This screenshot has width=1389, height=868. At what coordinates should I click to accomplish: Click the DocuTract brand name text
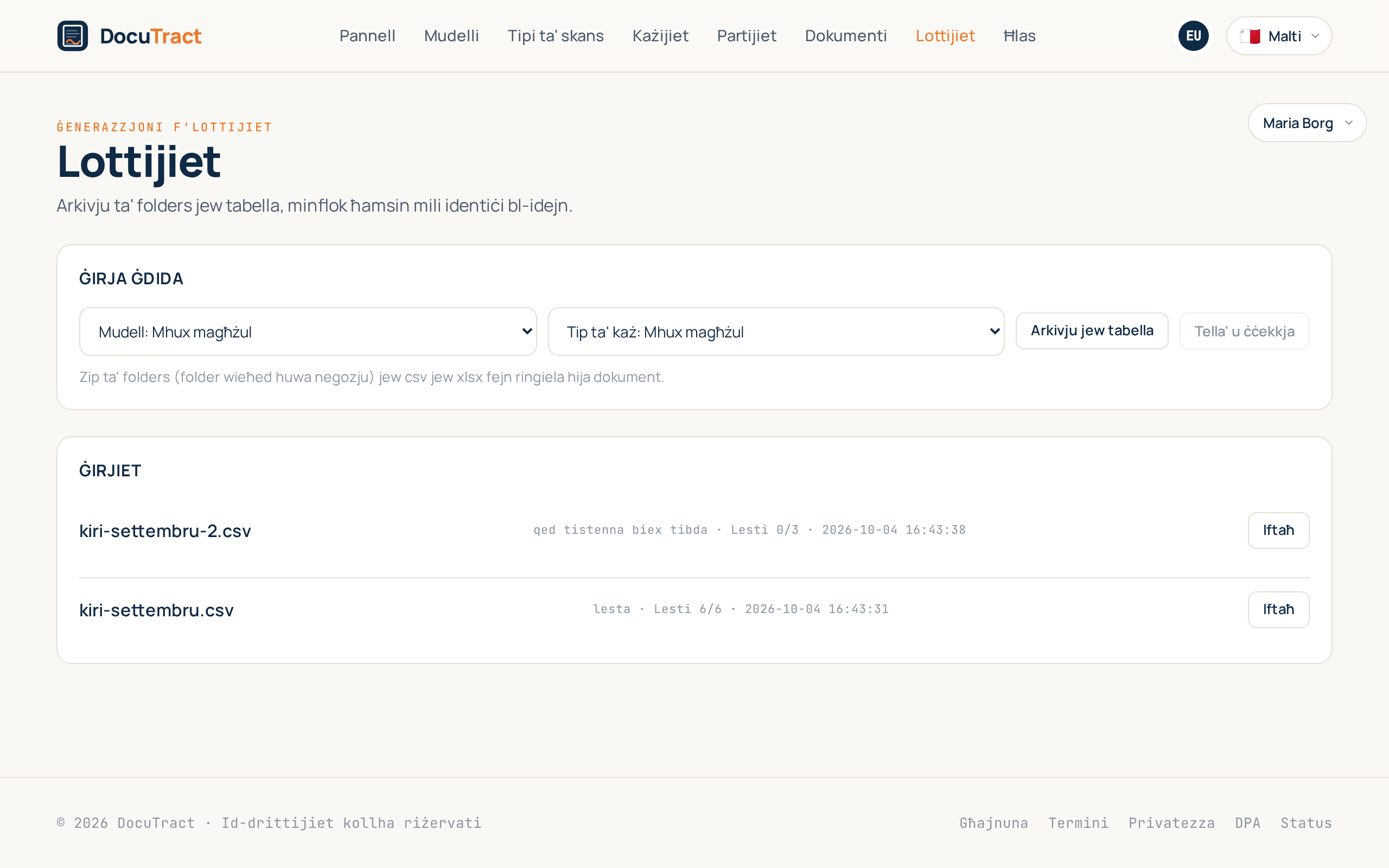(x=150, y=36)
